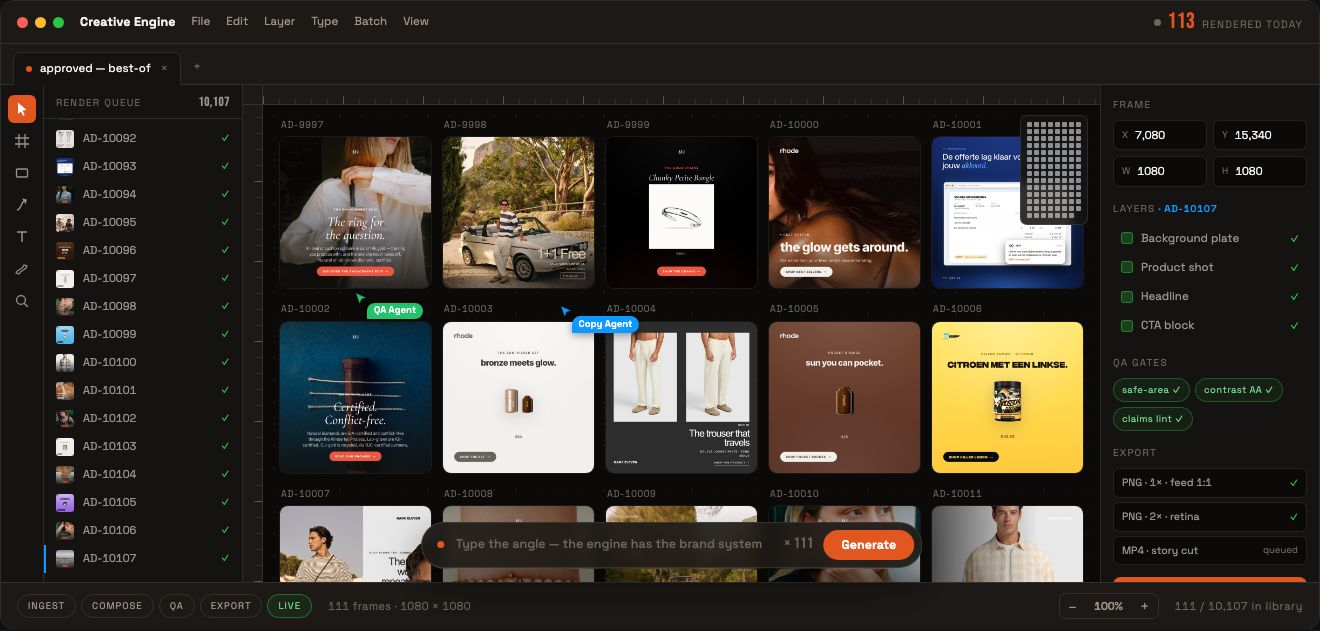Select the Text tool
The height and width of the screenshot is (631, 1320).
tap(22, 237)
